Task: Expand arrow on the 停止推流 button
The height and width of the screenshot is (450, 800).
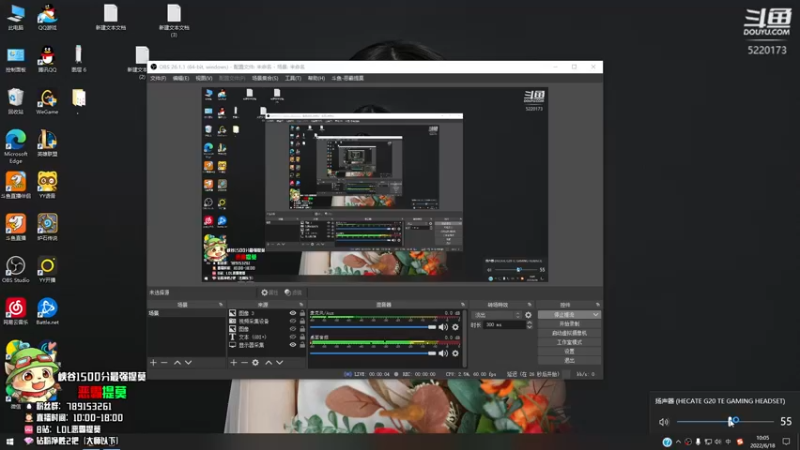Action: pyautogui.click(x=595, y=315)
